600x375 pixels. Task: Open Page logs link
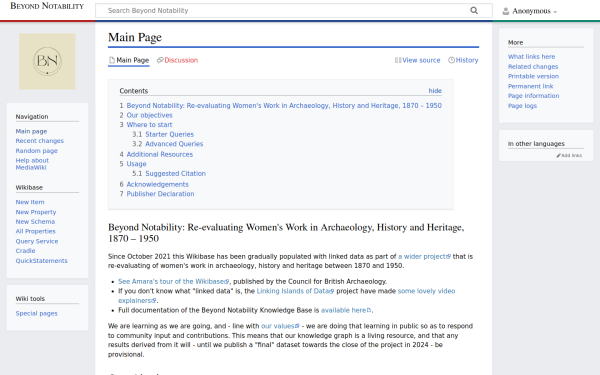click(522, 106)
